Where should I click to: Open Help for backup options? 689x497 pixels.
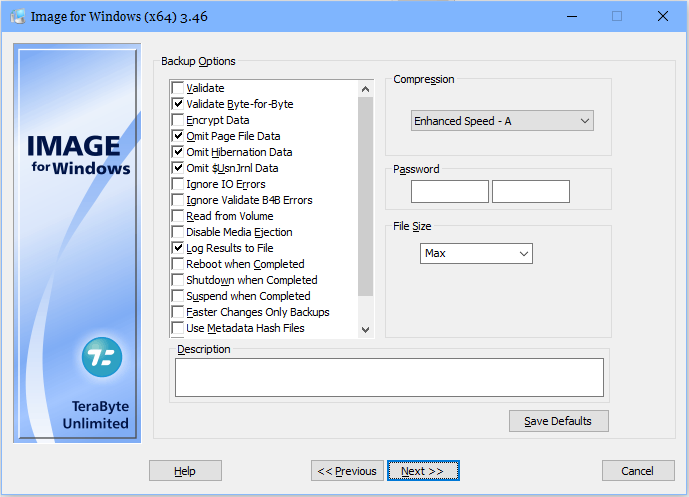(x=185, y=471)
